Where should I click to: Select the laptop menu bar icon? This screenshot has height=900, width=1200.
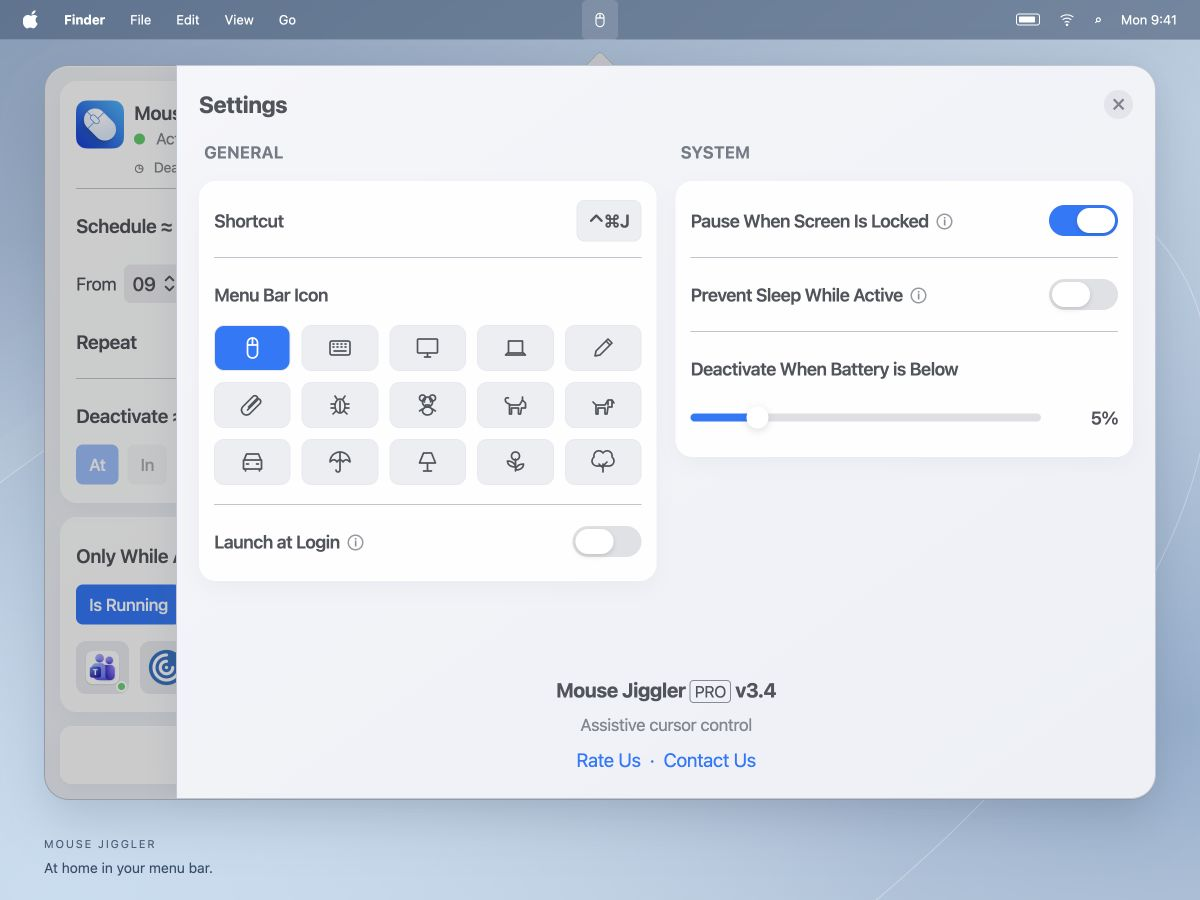click(x=515, y=348)
